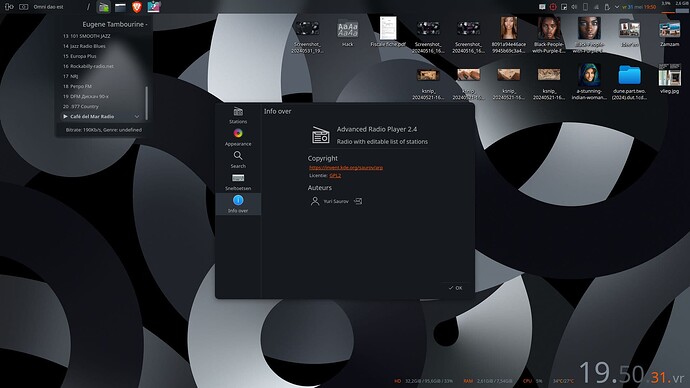Viewport: 690px width, 388px height.
Task: Click the virtual desktop pager icon
Action: tap(23, 7)
